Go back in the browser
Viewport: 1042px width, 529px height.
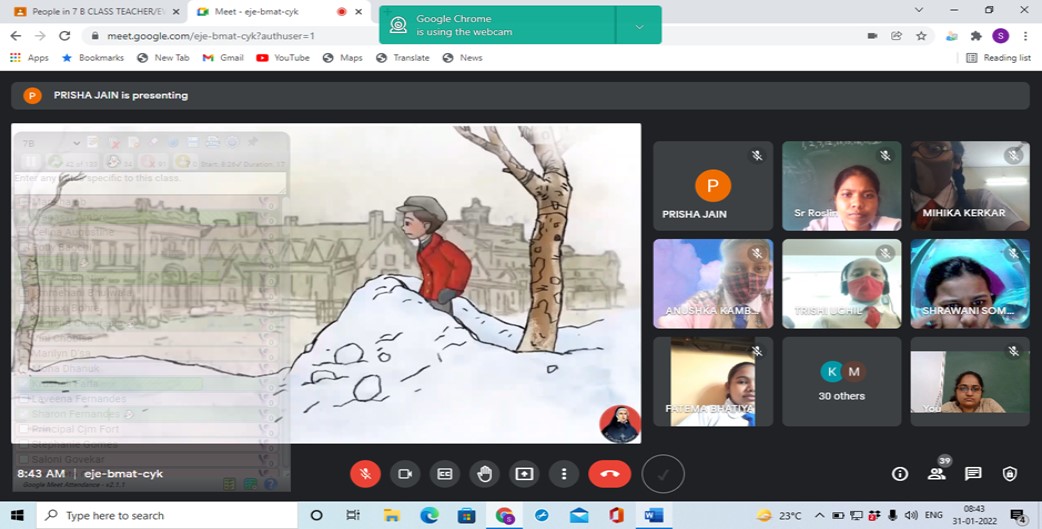tap(15, 36)
